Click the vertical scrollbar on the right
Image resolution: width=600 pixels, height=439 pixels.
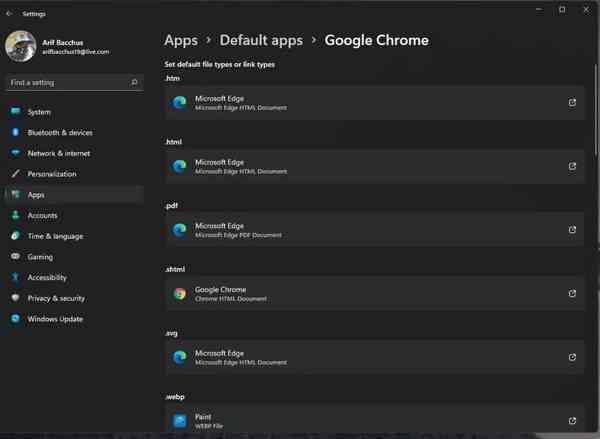pyautogui.click(x=596, y=111)
